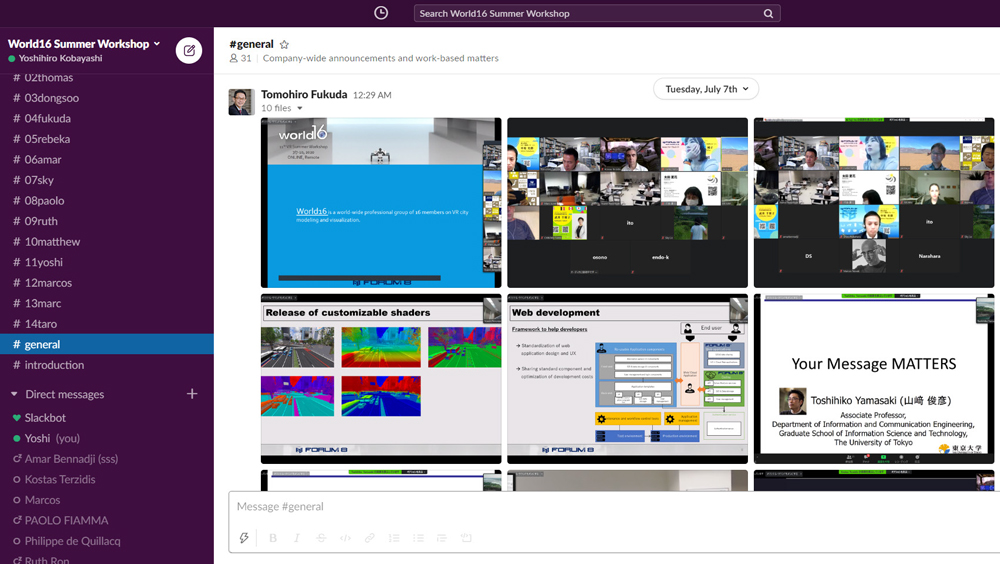Add a direct message with plus icon
The image size is (1000, 564).
point(192,394)
